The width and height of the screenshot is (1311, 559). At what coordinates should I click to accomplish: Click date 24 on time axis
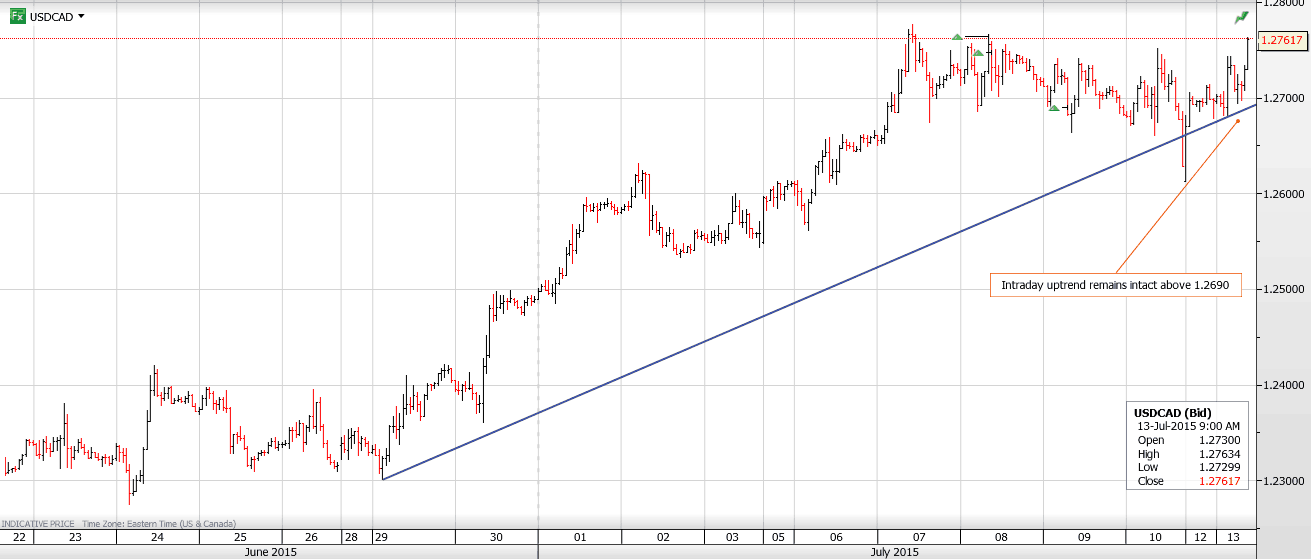[x=157, y=537]
